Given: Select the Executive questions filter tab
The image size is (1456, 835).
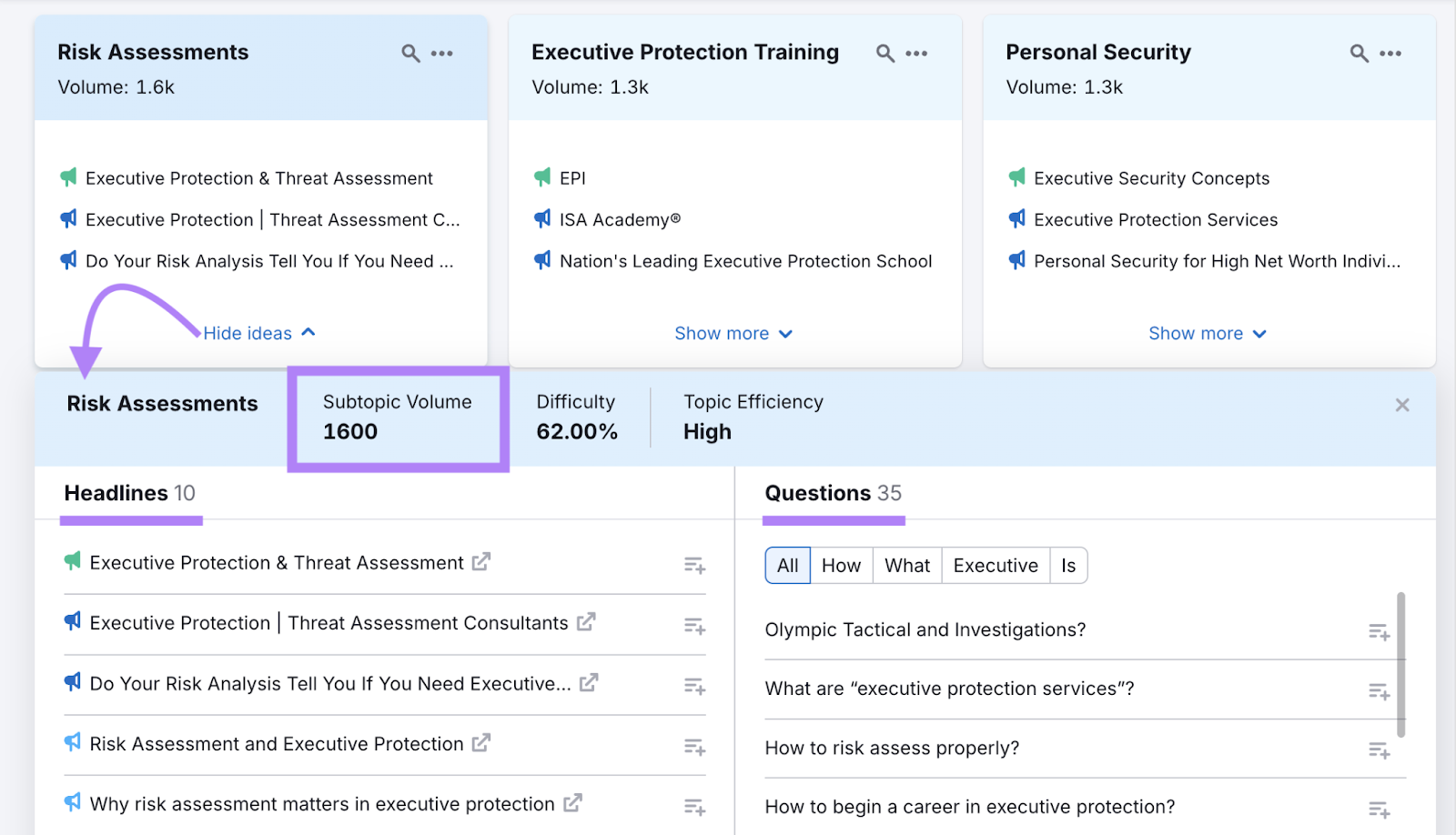Looking at the screenshot, I should coord(995,565).
